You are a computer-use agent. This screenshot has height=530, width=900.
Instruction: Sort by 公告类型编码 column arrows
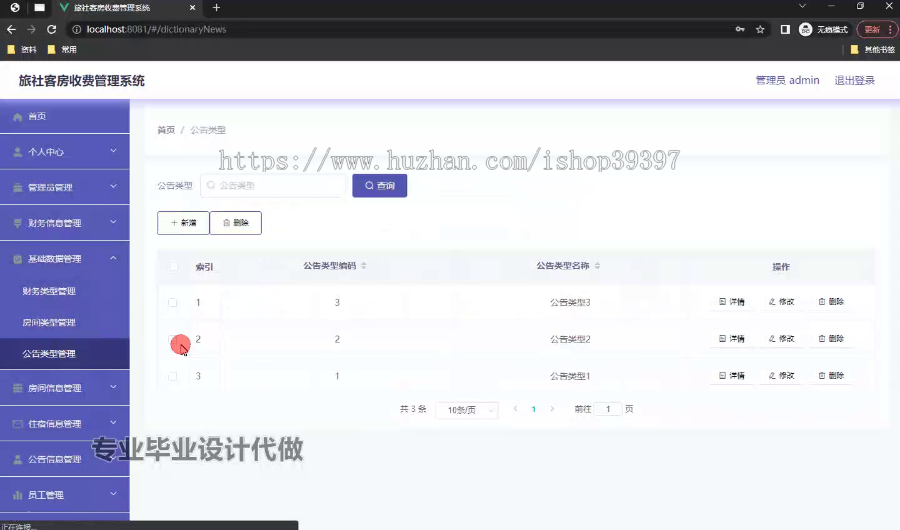click(363, 266)
